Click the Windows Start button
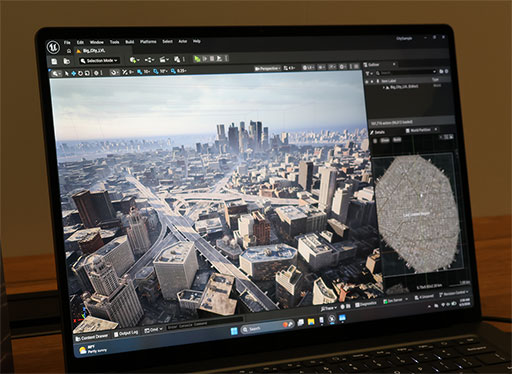The image size is (512, 374). (234, 331)
